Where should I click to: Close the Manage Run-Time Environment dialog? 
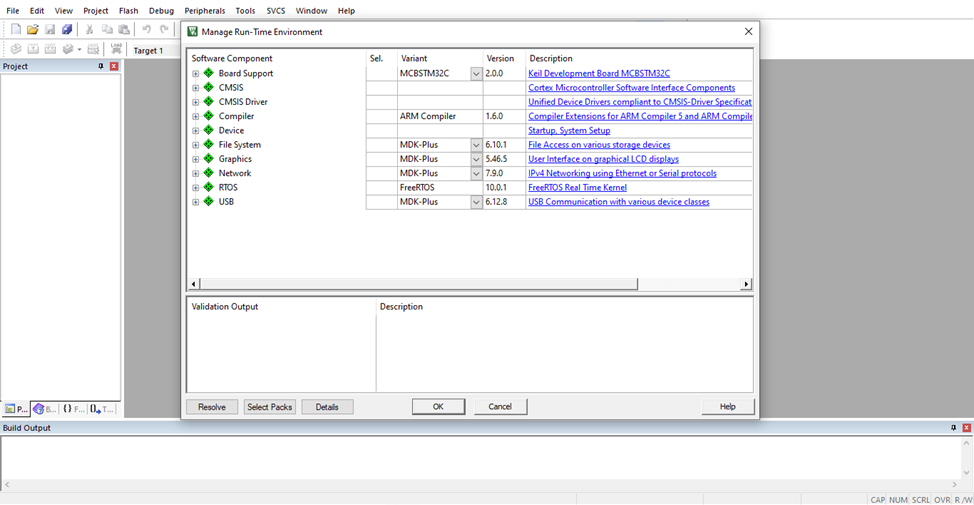(748, 32)
